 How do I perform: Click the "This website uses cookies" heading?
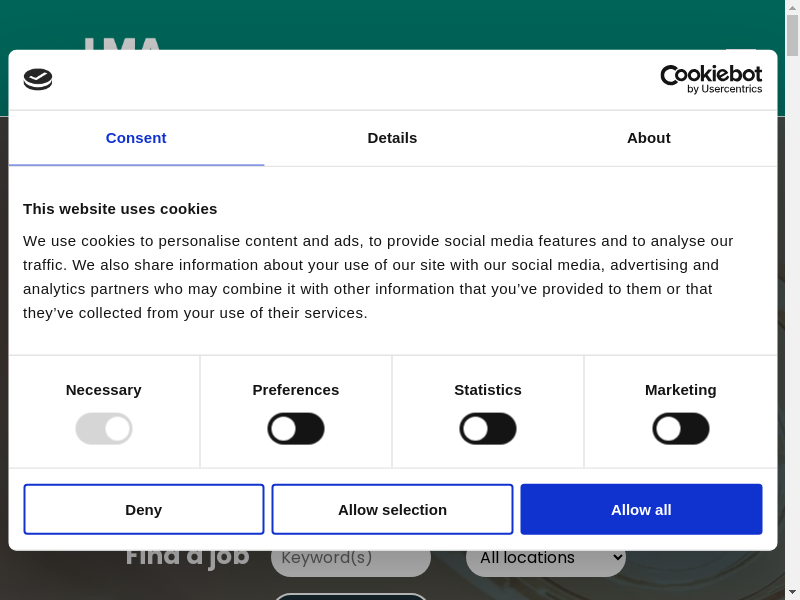tap(120, 209)
